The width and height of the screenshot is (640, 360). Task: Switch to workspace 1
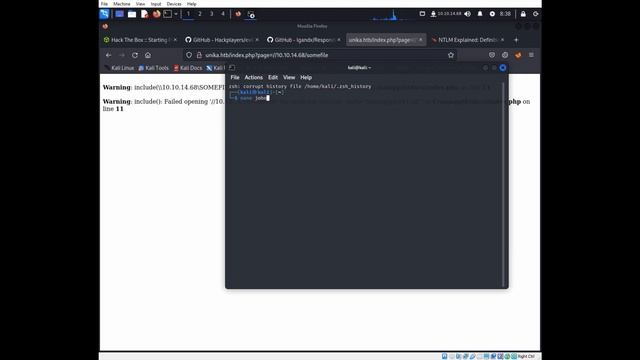(188, 14)
